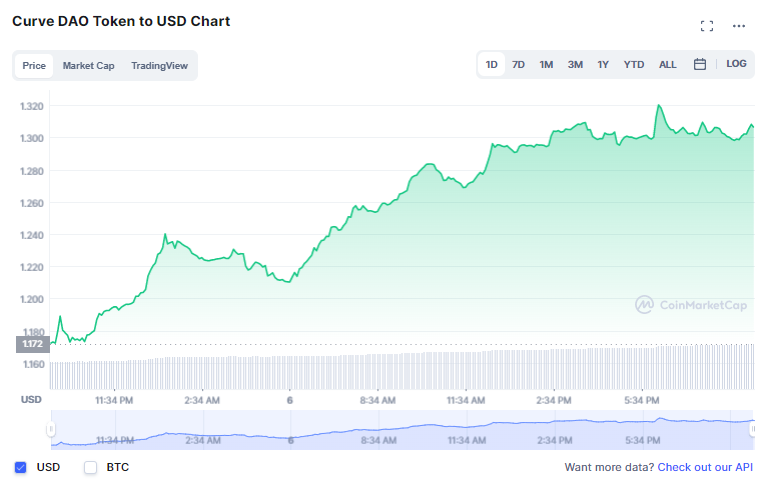Screen dimensions: 772x492
Task: Check the BTC currency checkbox
Action: (91, 467)
